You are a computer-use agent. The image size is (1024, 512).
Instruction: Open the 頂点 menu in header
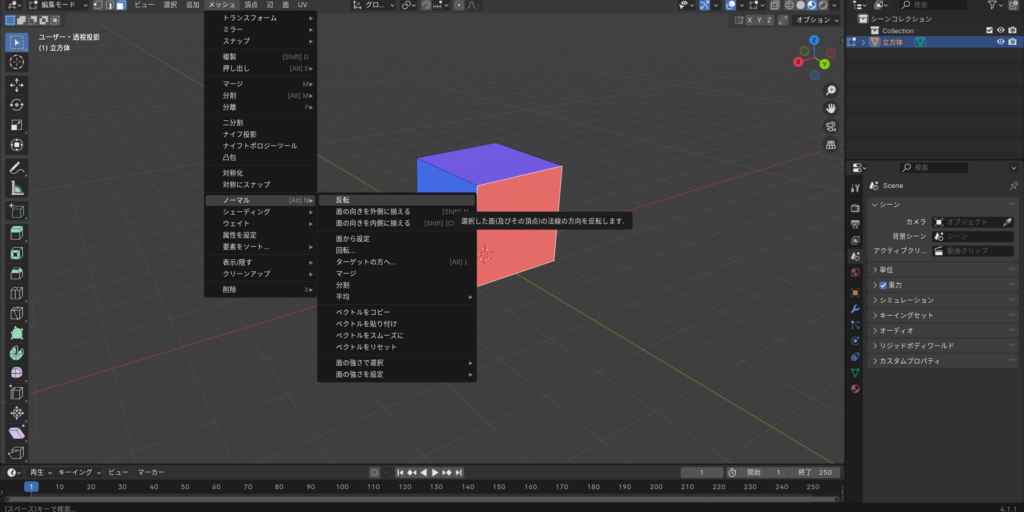point(251,5)
